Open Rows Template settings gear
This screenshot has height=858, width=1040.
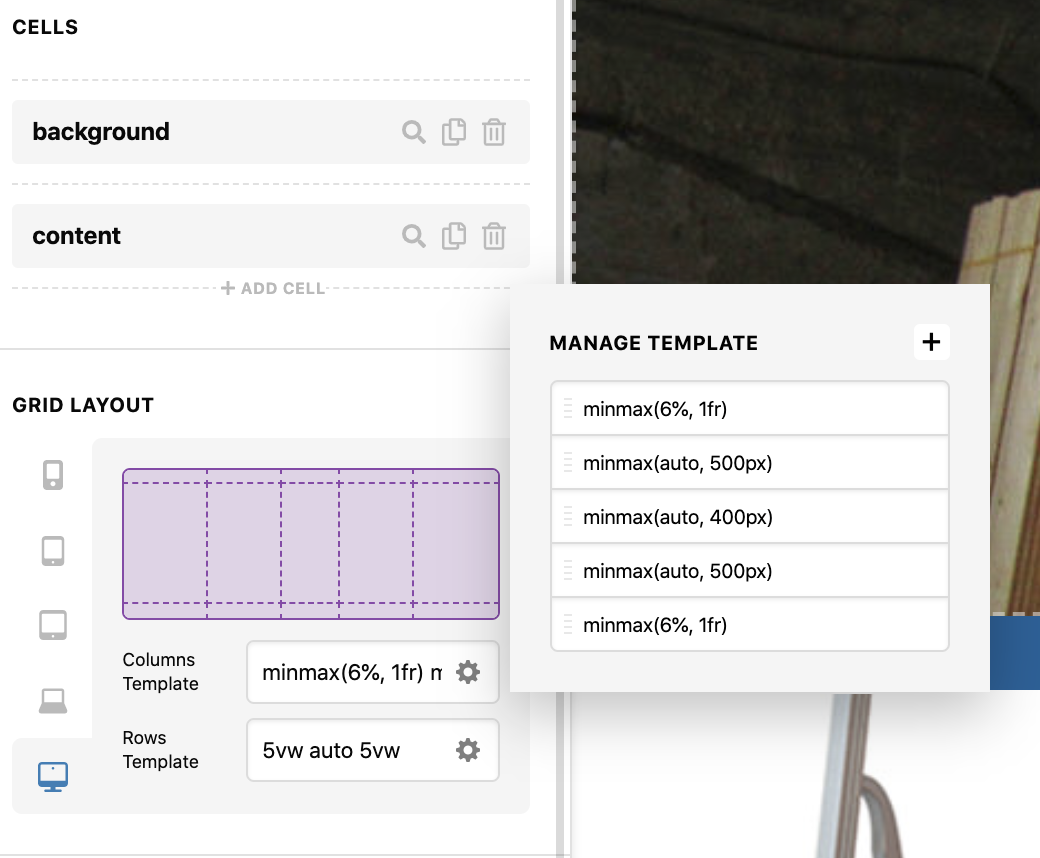point(468,750)
